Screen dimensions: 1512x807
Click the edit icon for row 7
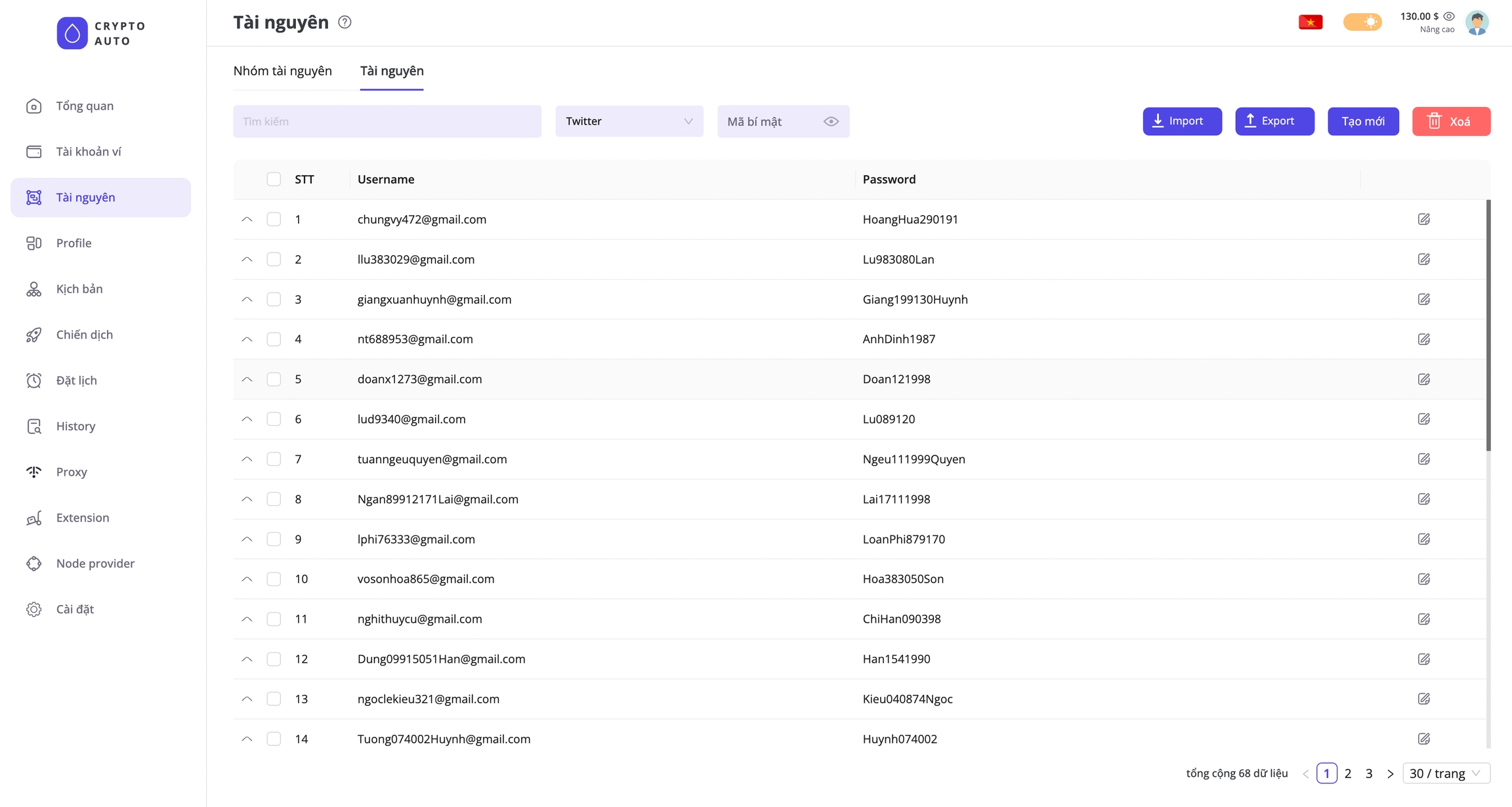1423,459
